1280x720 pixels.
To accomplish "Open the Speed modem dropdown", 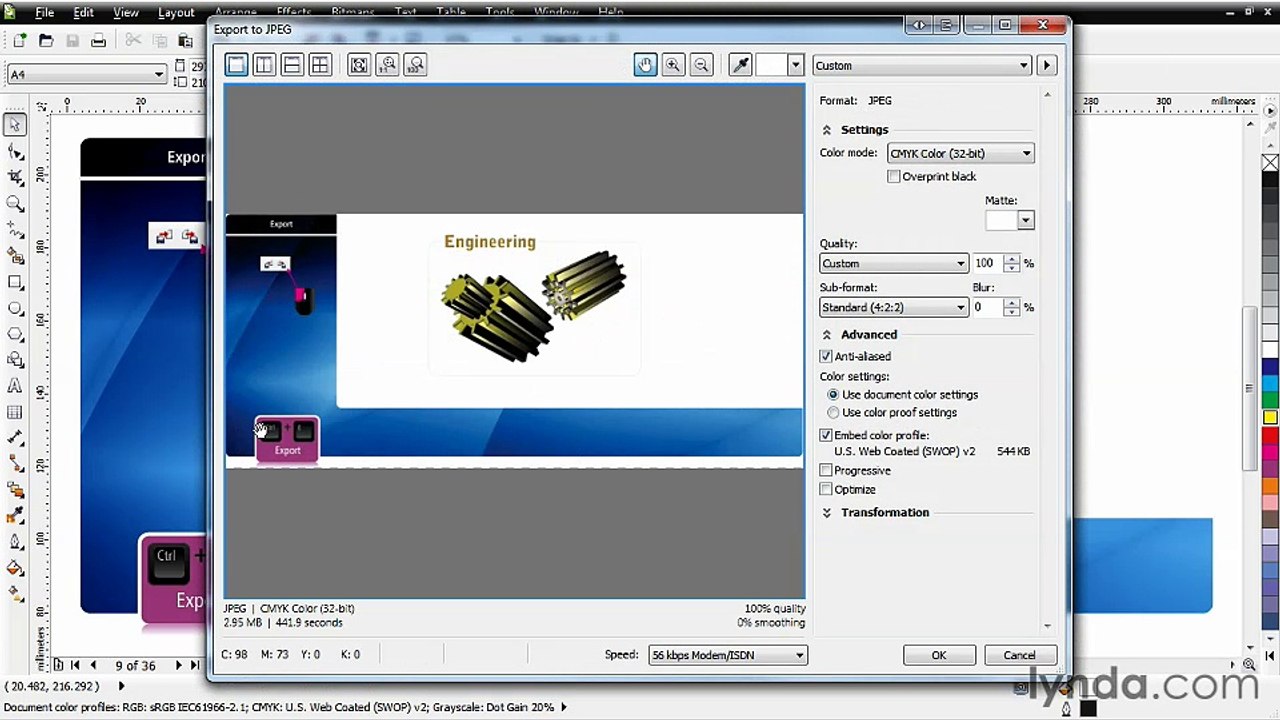I will click(x=727, y=655).
